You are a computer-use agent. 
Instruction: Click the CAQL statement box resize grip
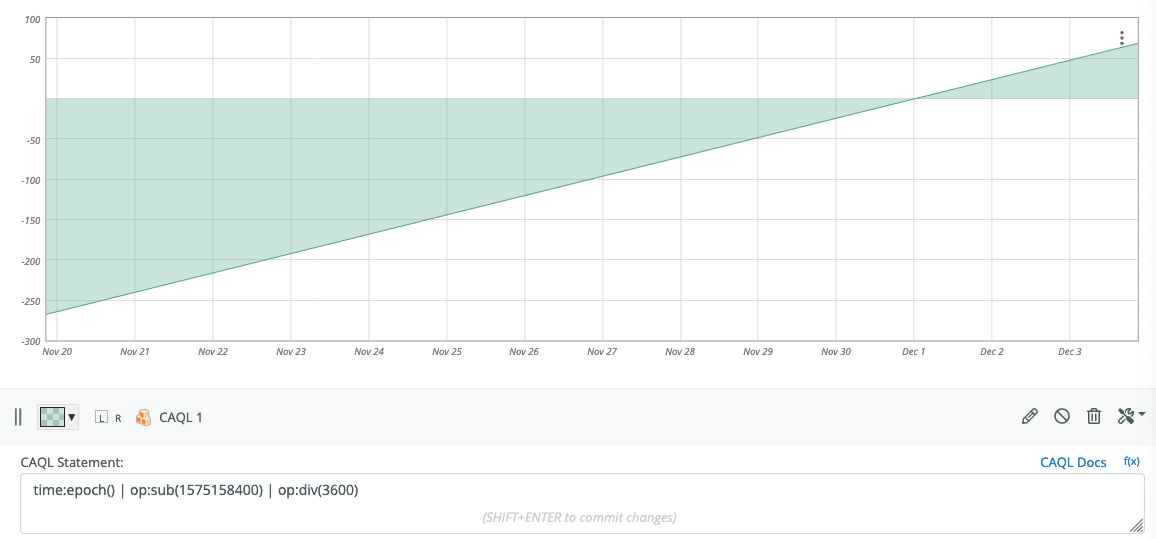point(1137,525)
